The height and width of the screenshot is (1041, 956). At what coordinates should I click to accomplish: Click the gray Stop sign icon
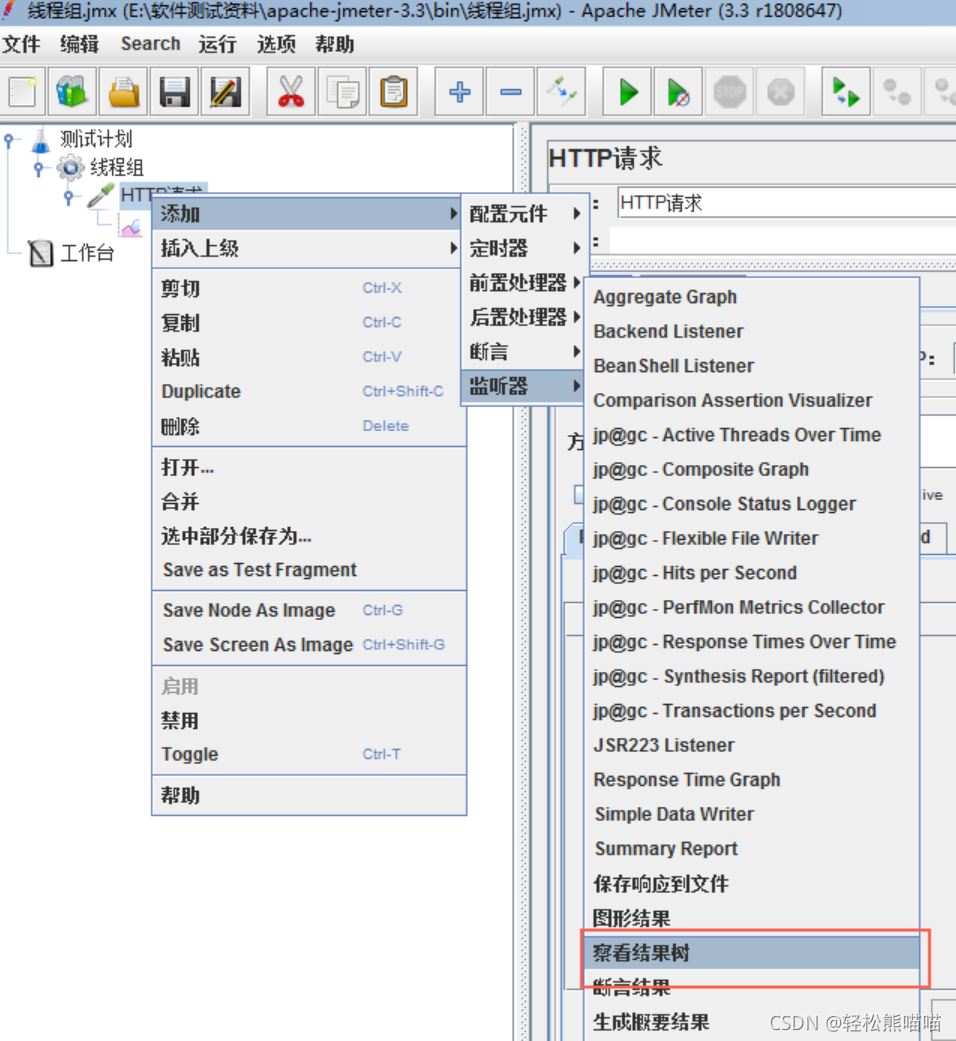coord(729,92)
